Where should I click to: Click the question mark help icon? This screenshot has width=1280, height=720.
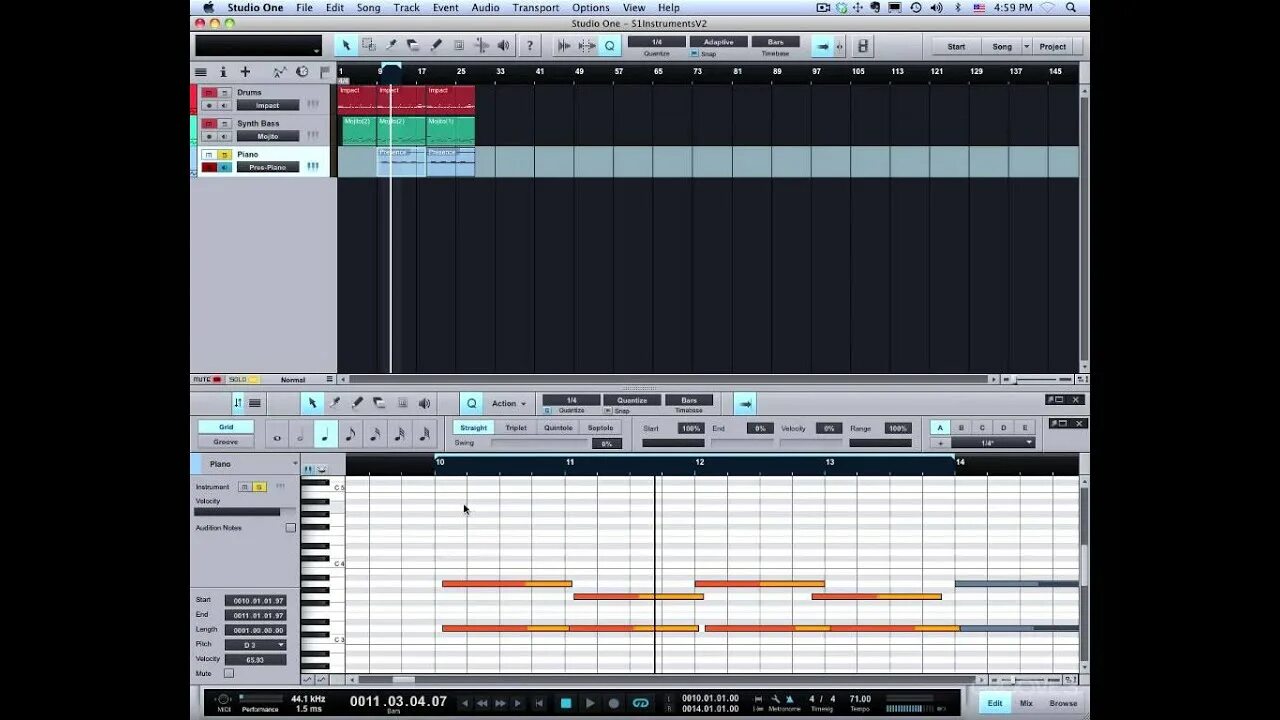tap(530, 46)
